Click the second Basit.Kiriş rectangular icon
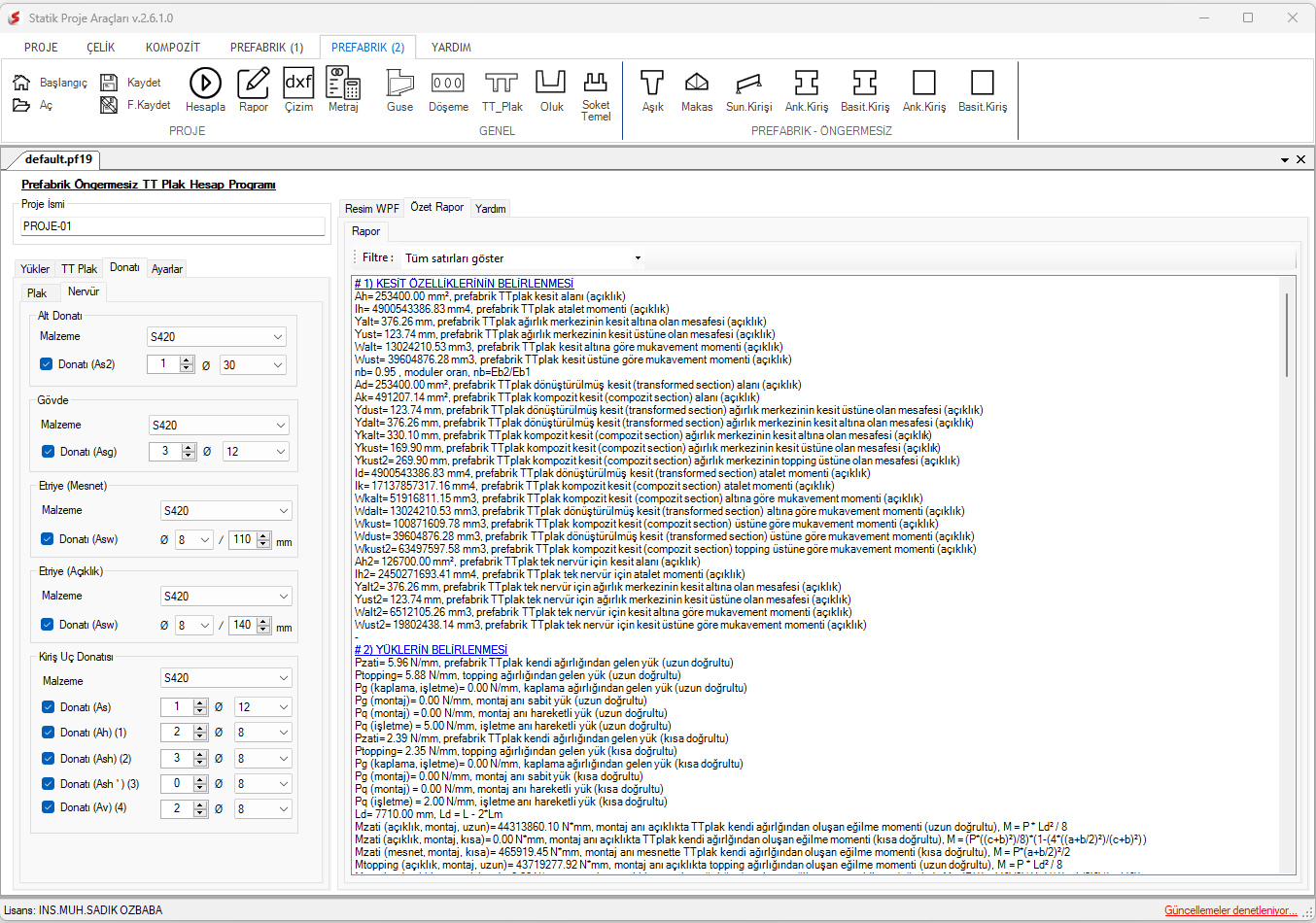 point(983,83)
